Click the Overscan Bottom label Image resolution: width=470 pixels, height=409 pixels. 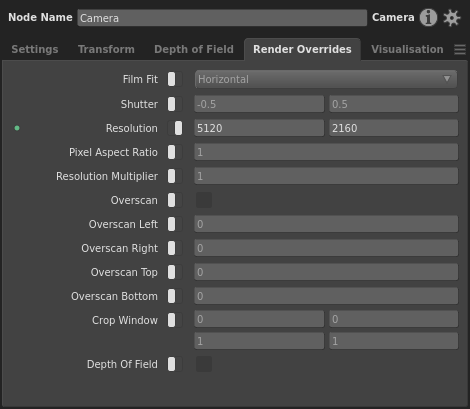114,296
